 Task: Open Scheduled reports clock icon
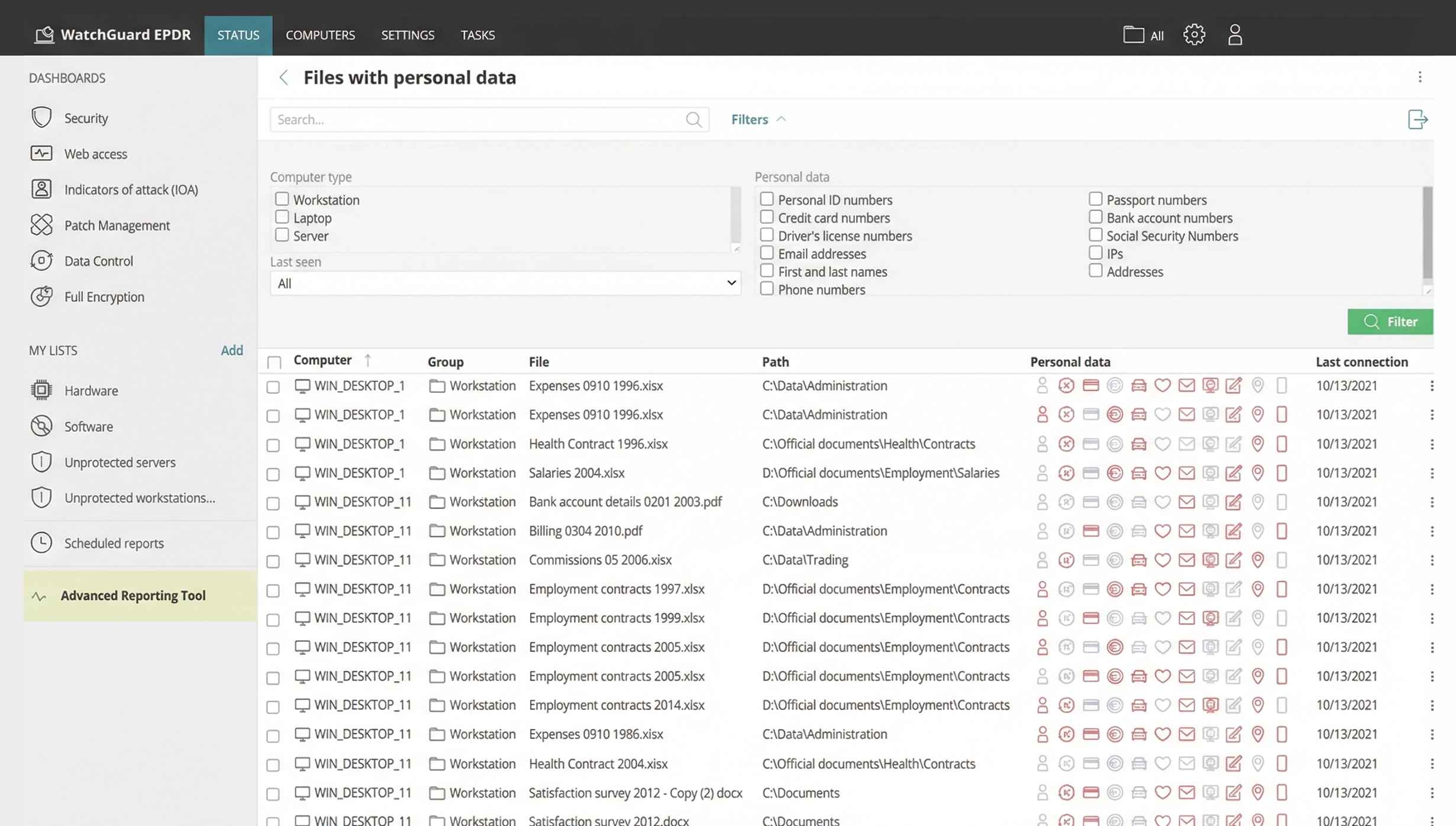click(41, 543)
